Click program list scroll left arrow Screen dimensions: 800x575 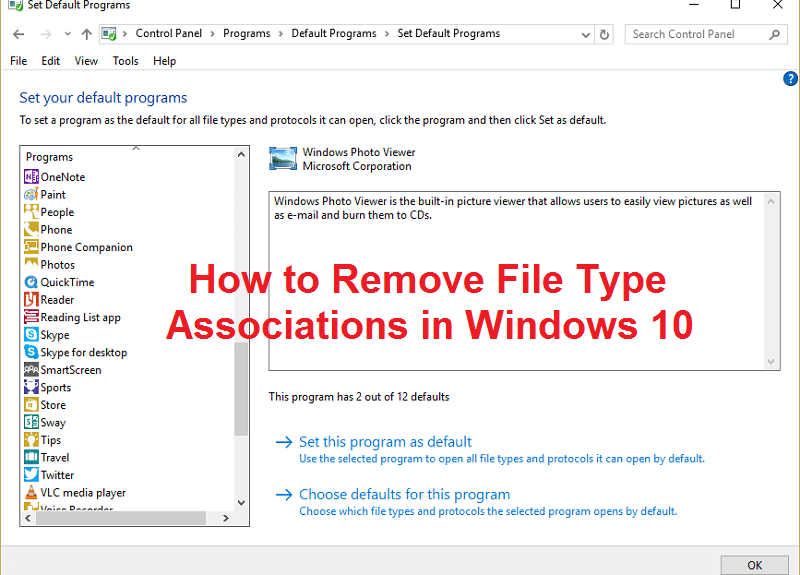point(28,518)
